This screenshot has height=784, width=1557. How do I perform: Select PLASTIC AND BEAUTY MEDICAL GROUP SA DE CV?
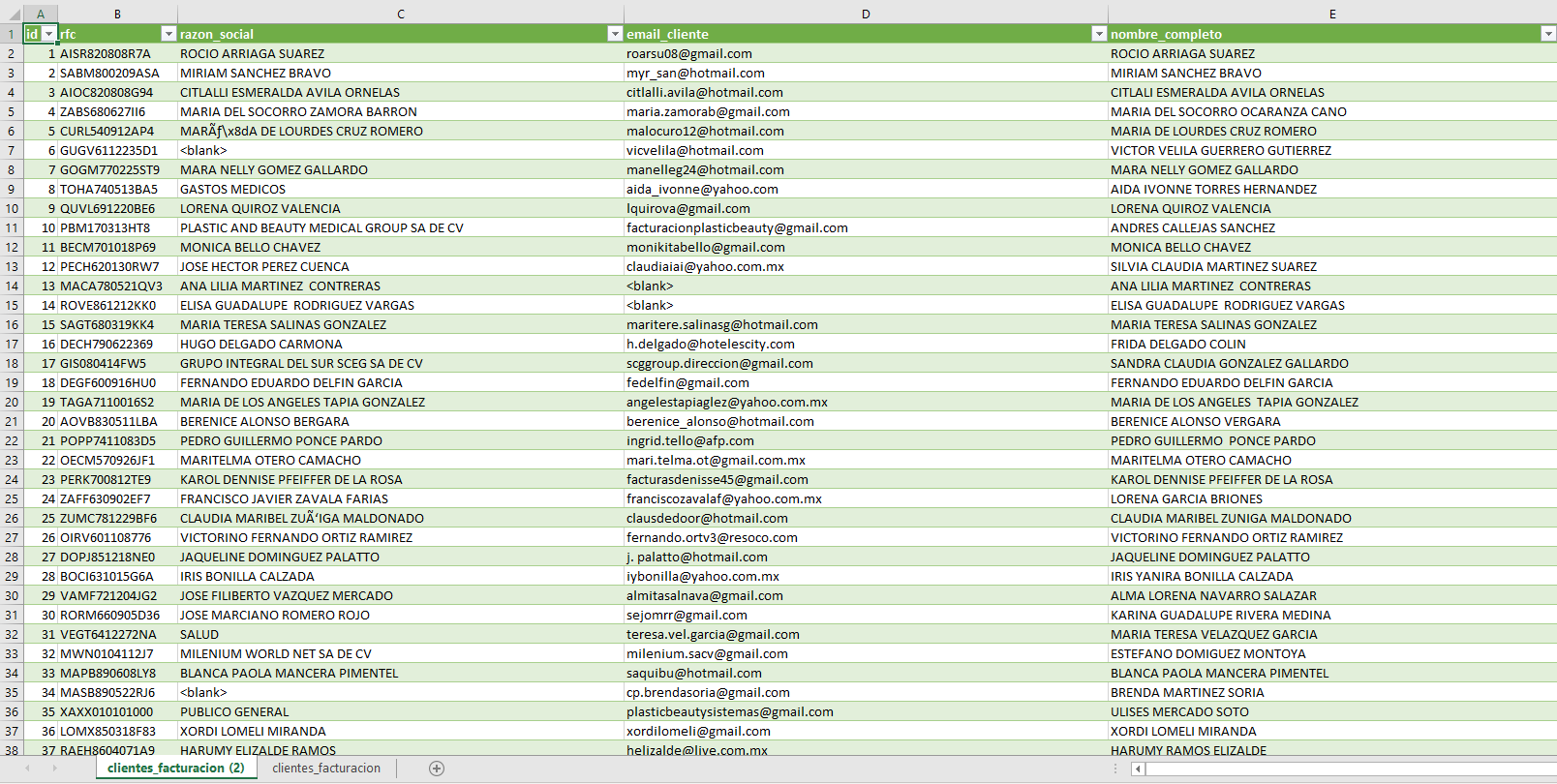tap(401, 227)
